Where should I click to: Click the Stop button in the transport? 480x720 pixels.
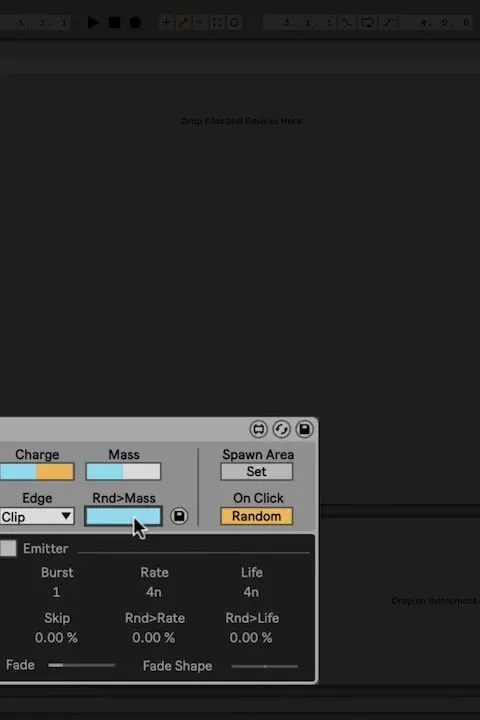tap(114, 22)
